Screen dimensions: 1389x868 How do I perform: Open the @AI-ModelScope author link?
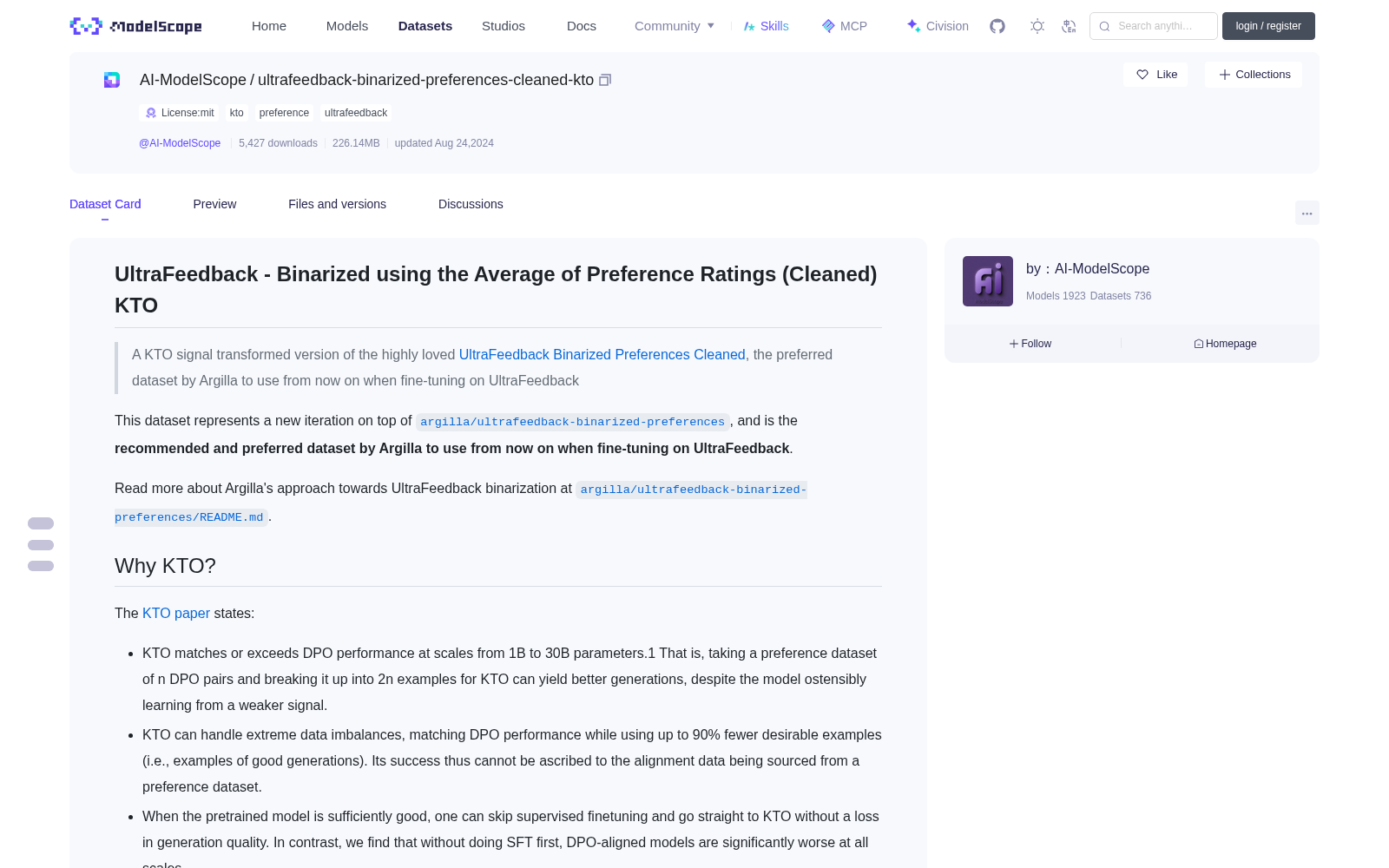(x=180, y=143)
